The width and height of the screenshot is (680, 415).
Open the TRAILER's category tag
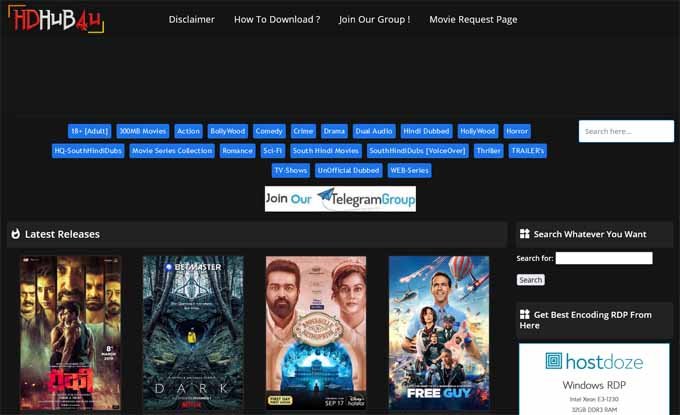point(527,151)
